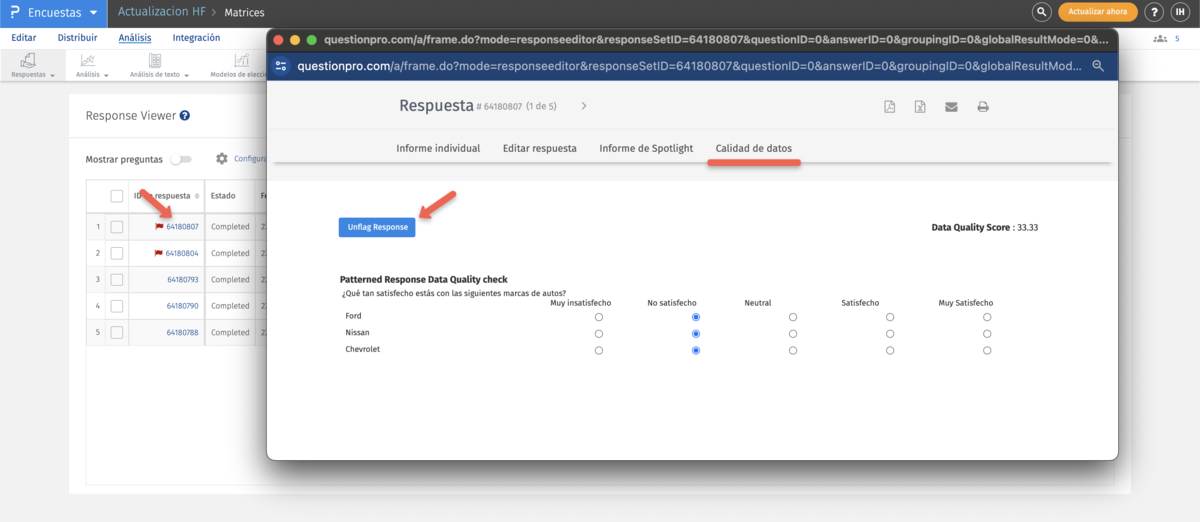
Task: Click the team members icon
Action: (1160, 38)
